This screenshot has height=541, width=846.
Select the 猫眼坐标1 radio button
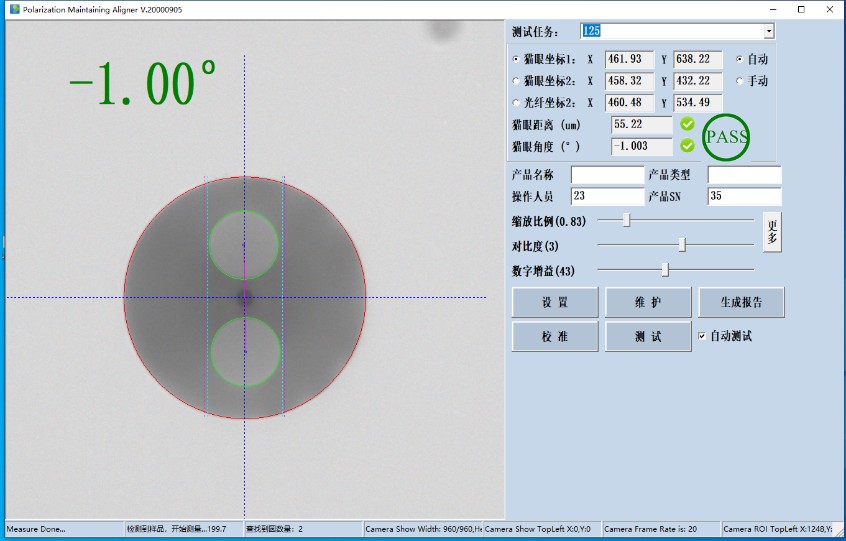[x=516, y=60]
